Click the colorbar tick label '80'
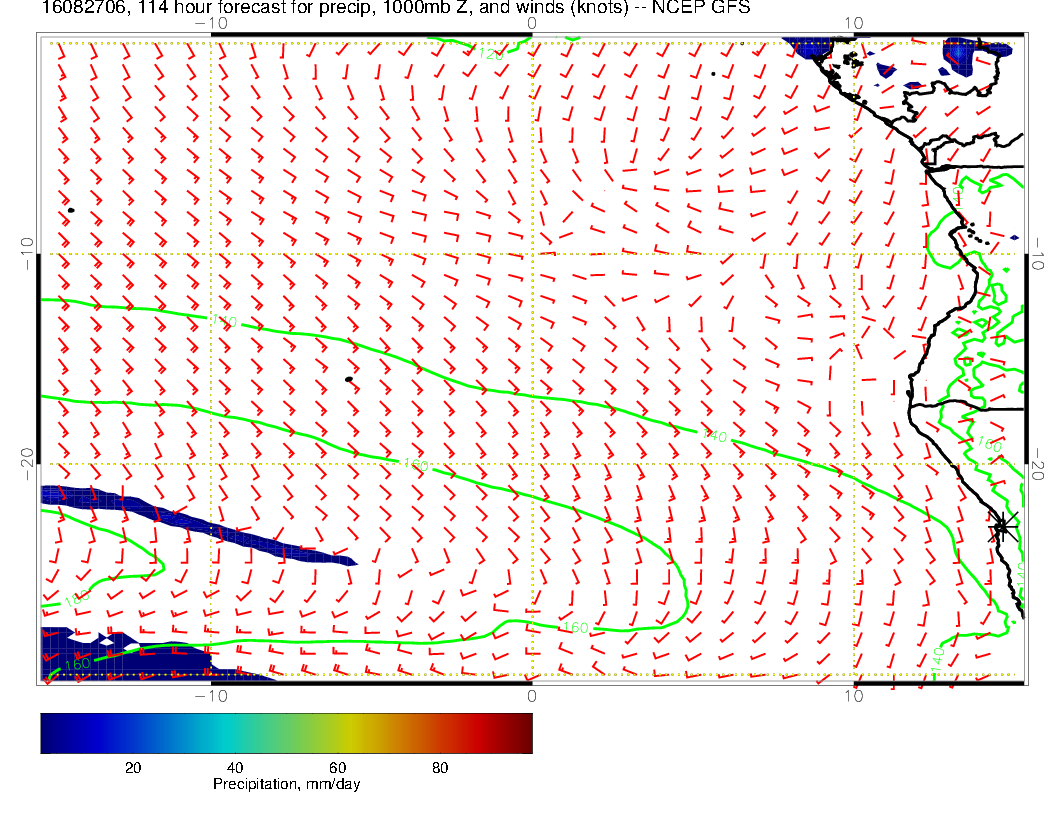1056x816 pixels. click(x=440, y=768)
